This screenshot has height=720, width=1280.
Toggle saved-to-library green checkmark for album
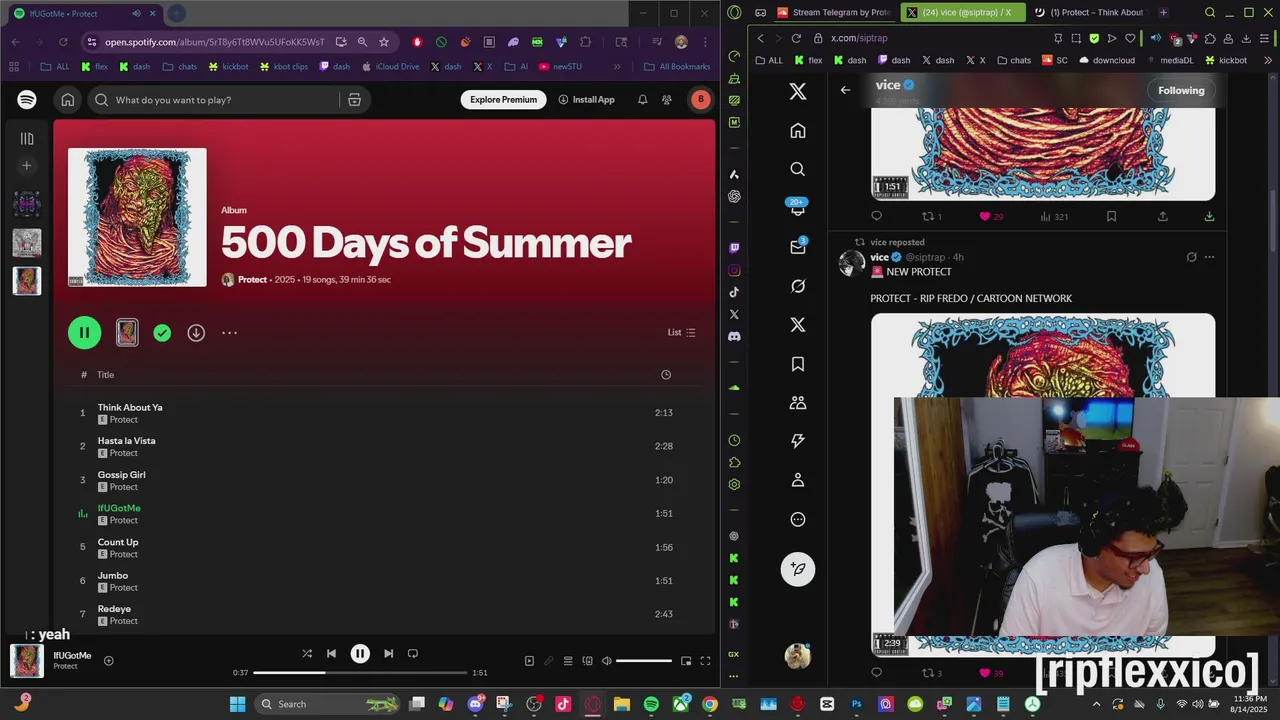pyautogui.click(x=162, y=333)
